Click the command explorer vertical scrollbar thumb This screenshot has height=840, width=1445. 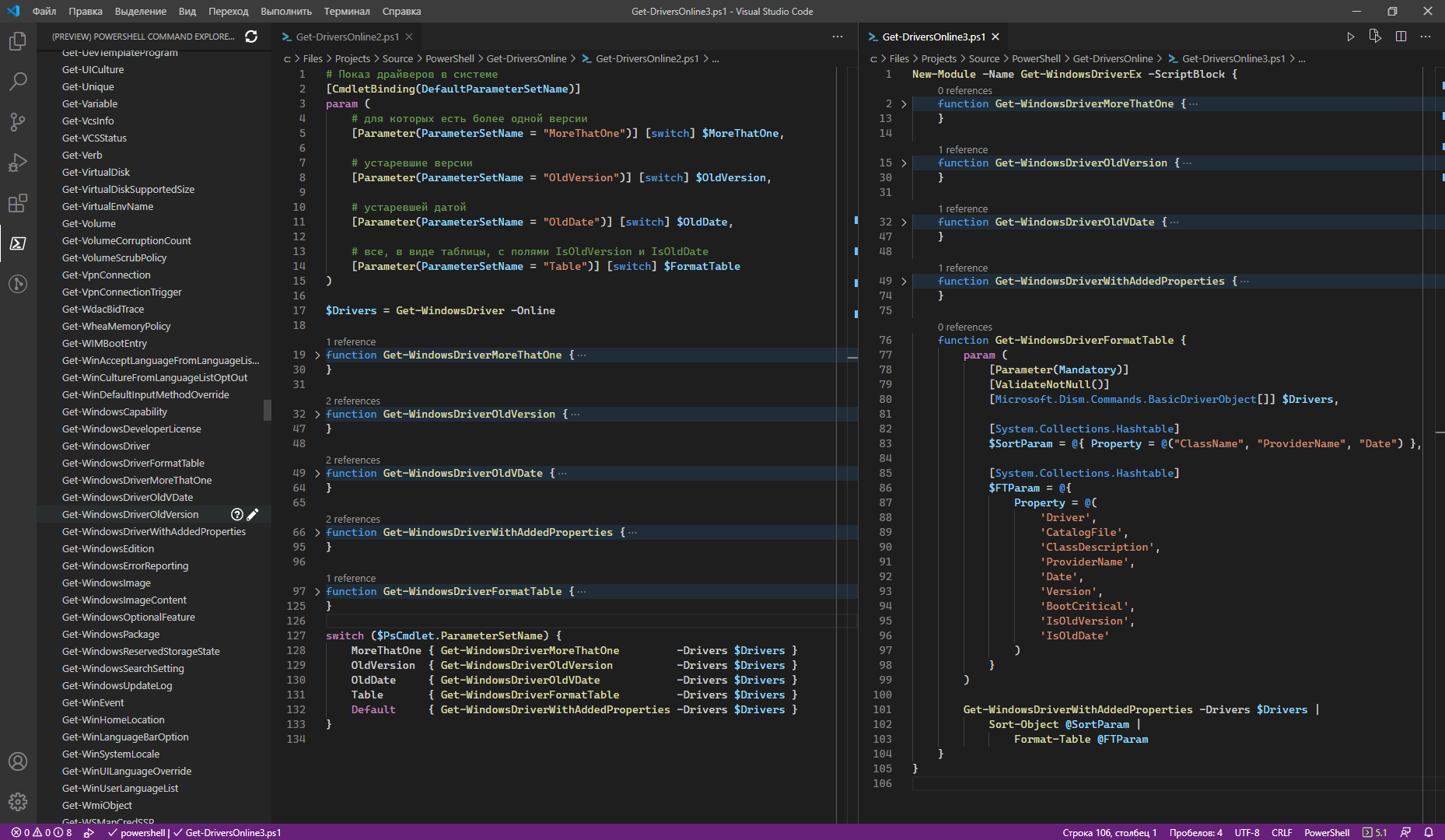pos(268,410)
